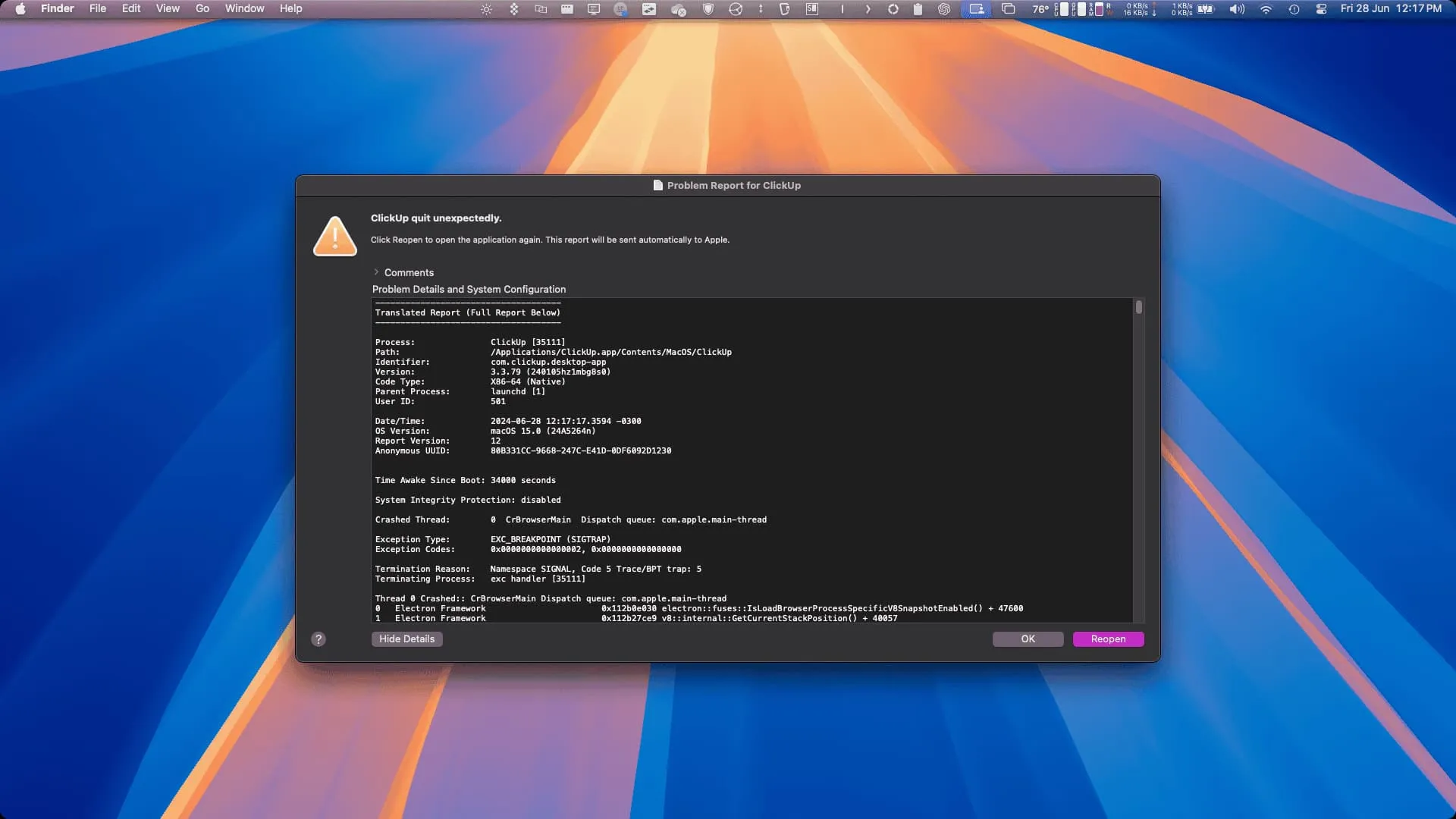This screenshot has width=1456, height=819.
Task: Click OK to dismiss the problem report
Action: click(x=1028, y=639)
